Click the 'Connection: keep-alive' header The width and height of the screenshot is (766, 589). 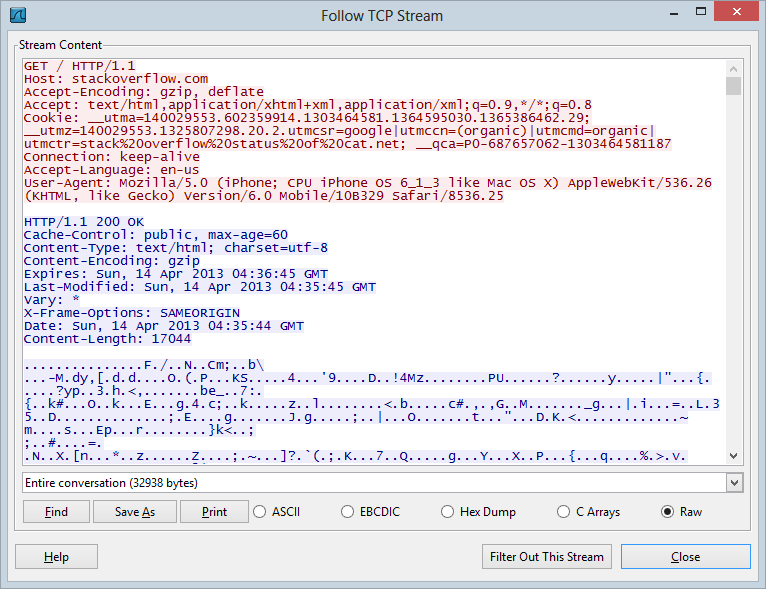pyautogui.click(x=112, y=157)
